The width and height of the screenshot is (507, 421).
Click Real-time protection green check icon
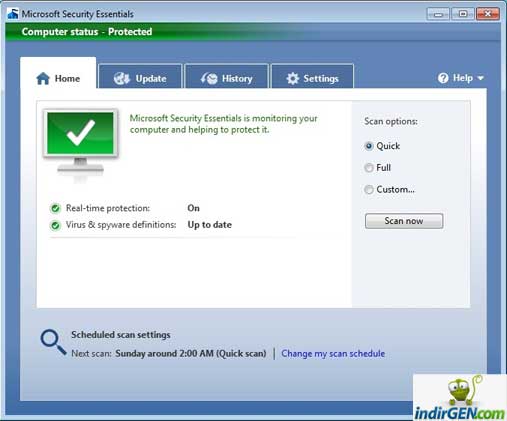click(55, 209)
